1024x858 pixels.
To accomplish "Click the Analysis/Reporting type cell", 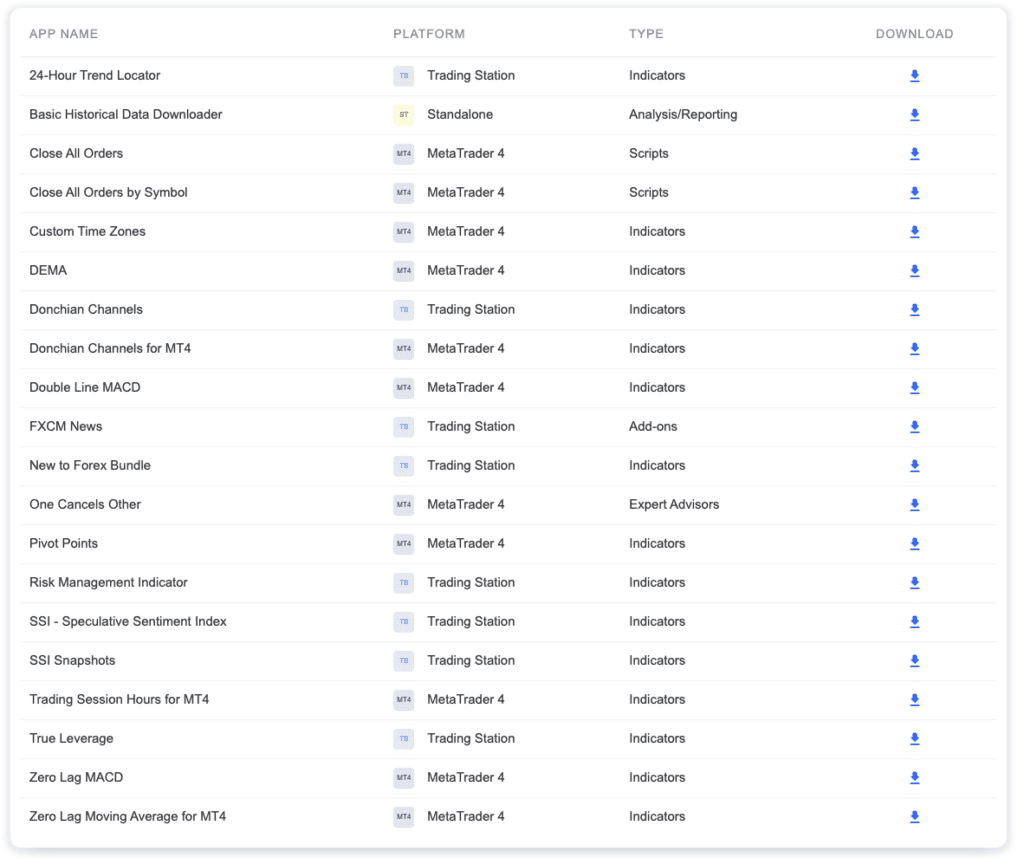I will tap(683, 114).
